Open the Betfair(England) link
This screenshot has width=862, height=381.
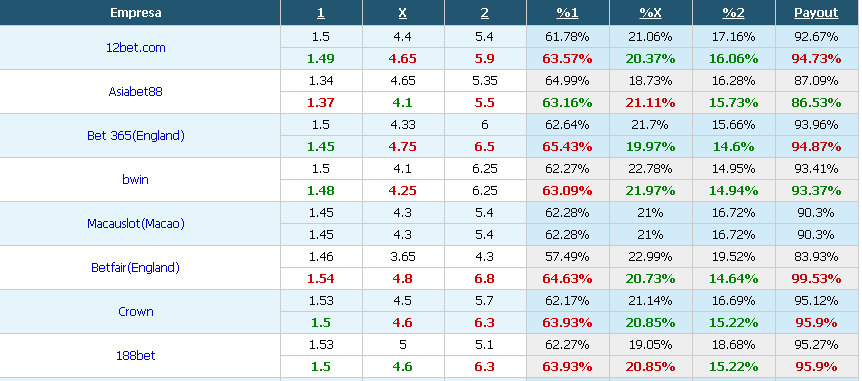coord(135,268)
